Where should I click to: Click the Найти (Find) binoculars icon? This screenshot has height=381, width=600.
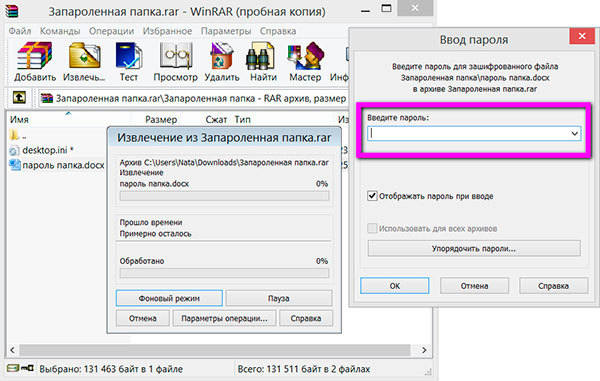point(261,56)
